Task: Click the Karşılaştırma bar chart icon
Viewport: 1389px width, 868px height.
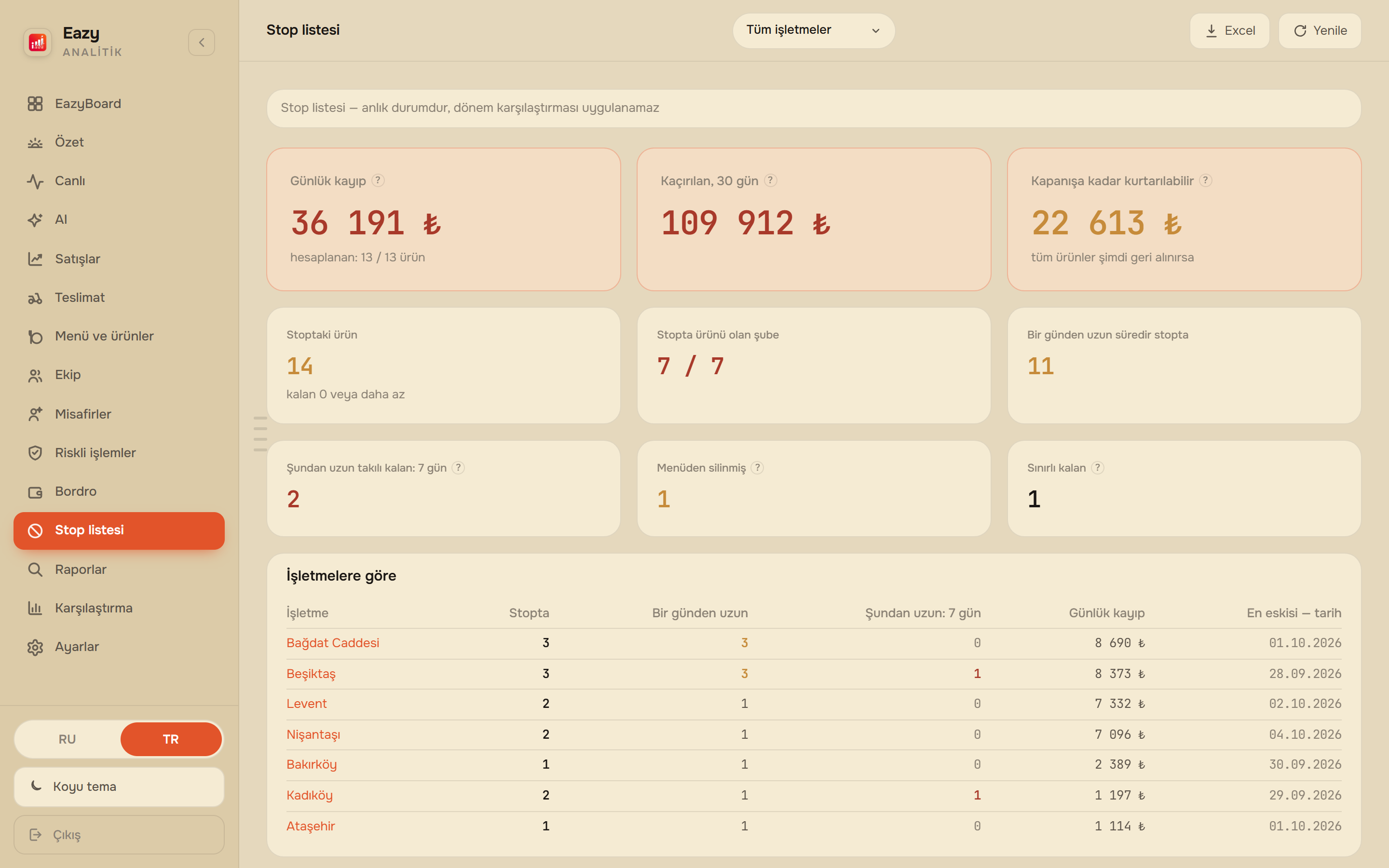Action: pyautogui.click(x=35, y=608)
